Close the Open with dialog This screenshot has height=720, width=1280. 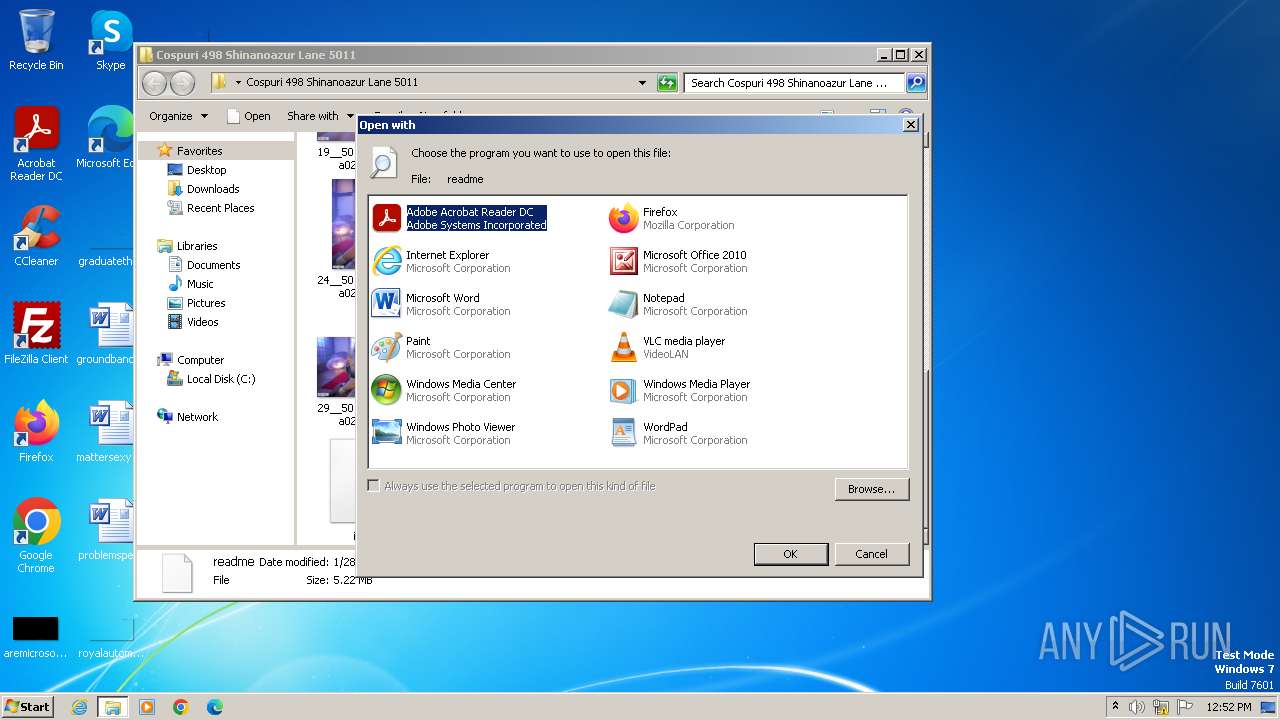tap(910, 125)
